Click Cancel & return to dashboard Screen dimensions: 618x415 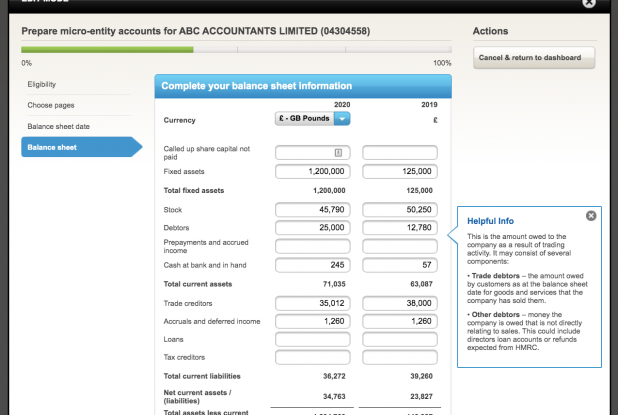pyautogui.click(x=534, y=58)
